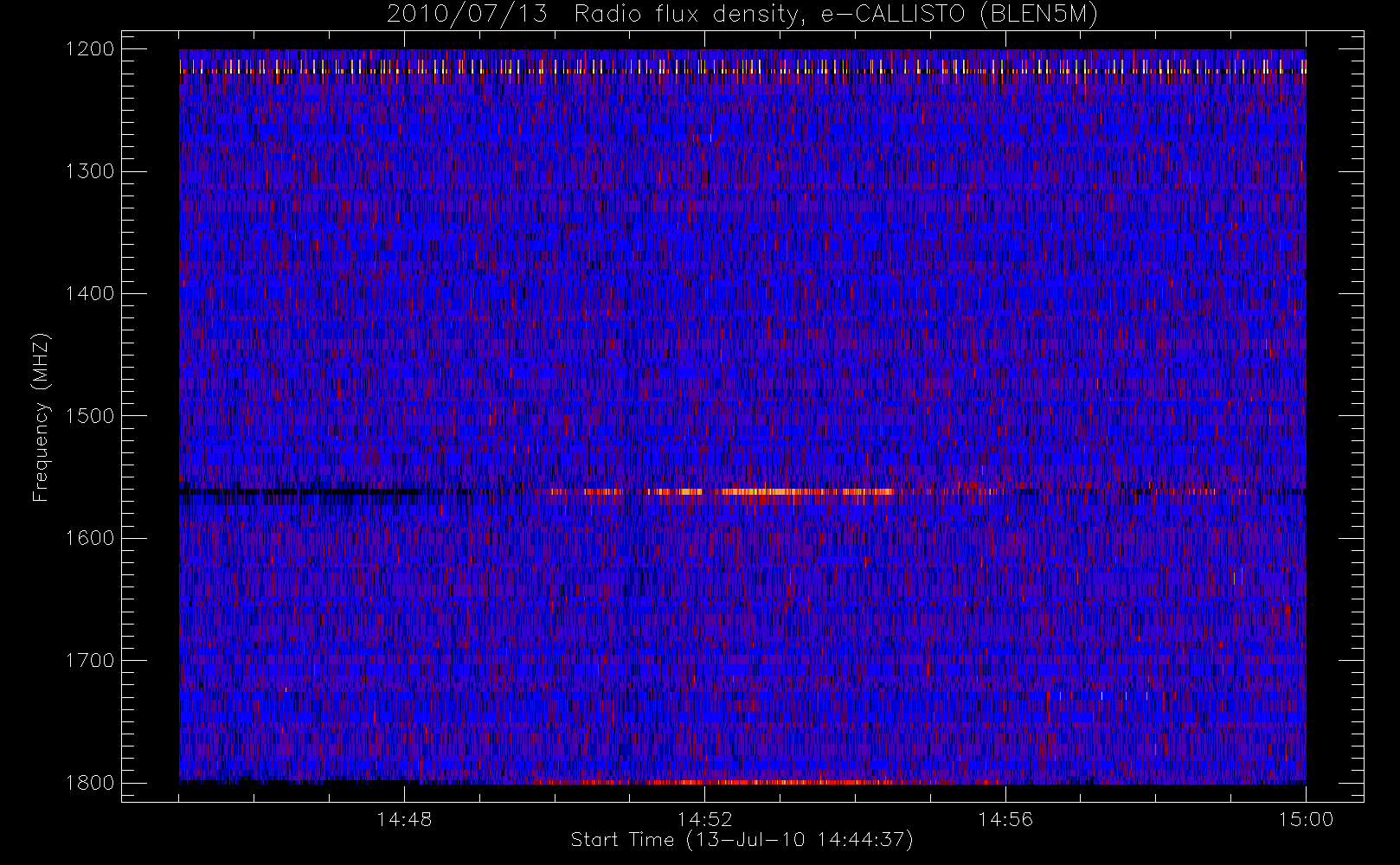Select the date text '2010/07/13' in the title
This screenshot has width=1400, height=865.
(x=467, y=15)
